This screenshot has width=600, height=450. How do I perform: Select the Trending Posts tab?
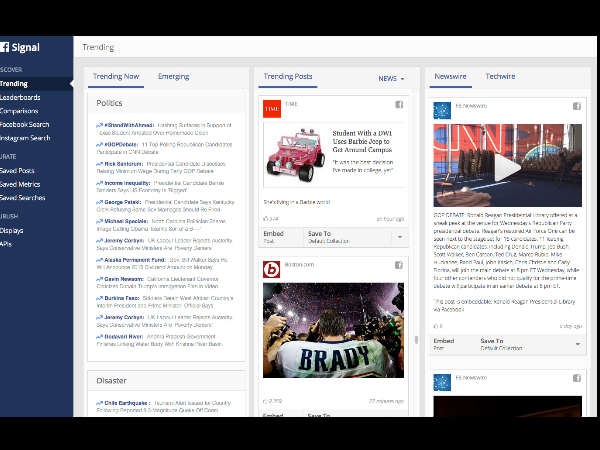coord(288,77)
